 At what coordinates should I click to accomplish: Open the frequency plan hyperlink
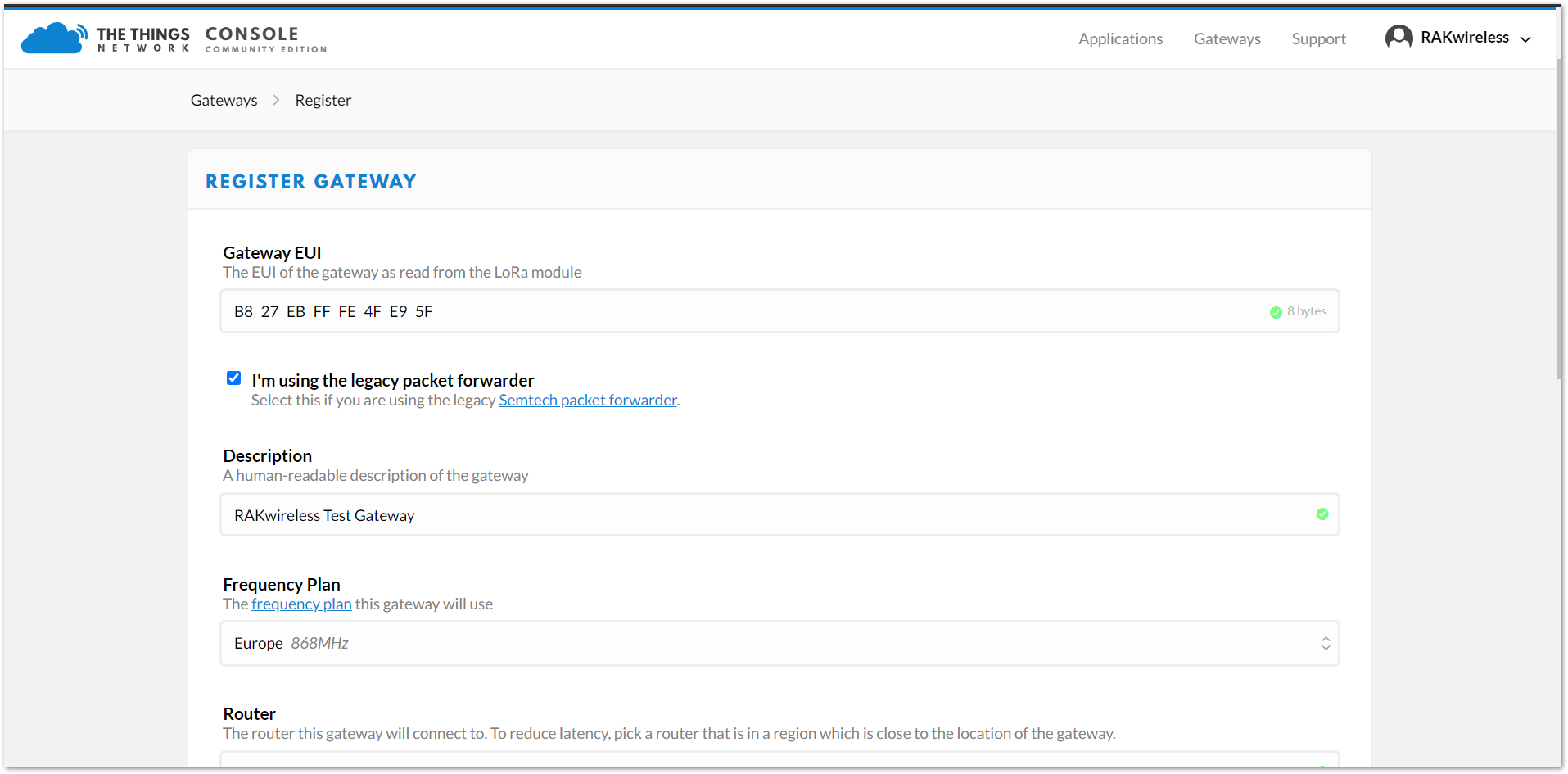pyautogui.click(x=301, y=604)
